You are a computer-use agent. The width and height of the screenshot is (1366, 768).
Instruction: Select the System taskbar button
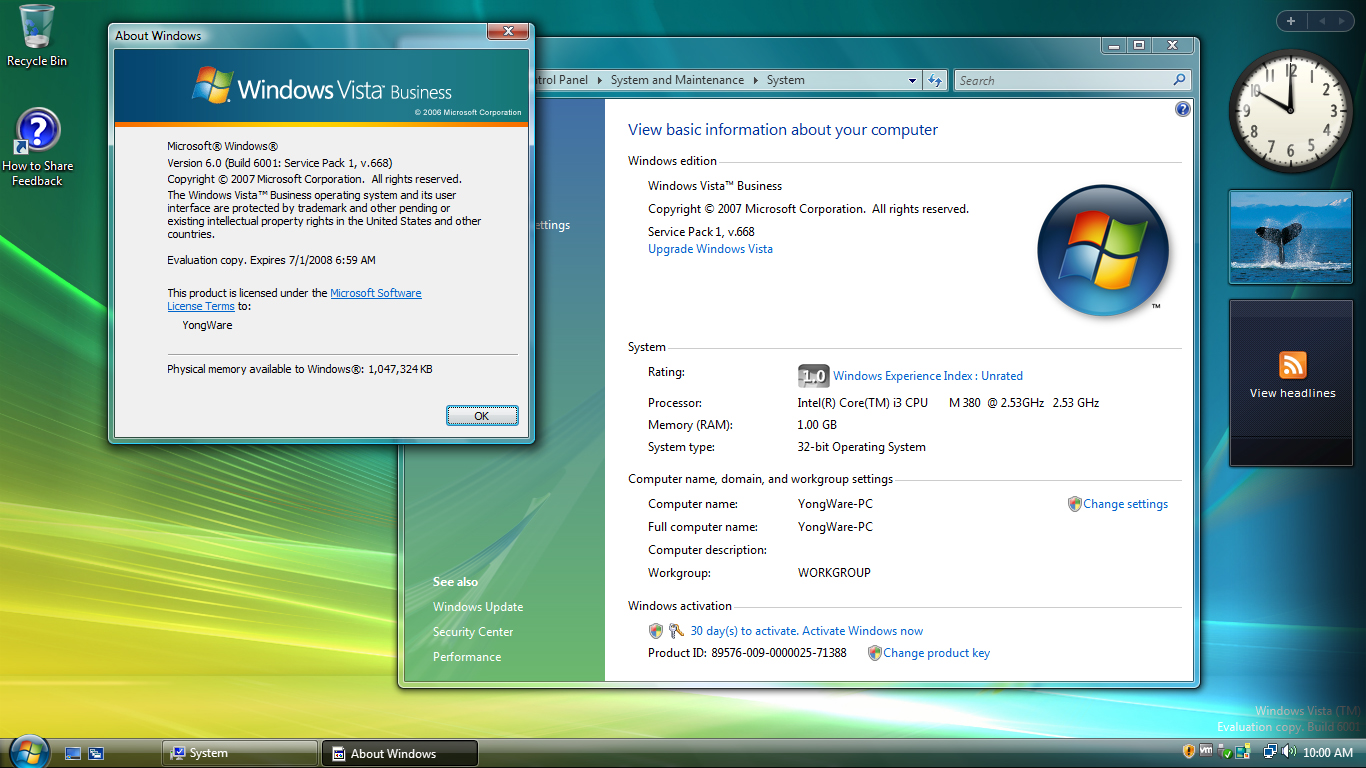239,753
